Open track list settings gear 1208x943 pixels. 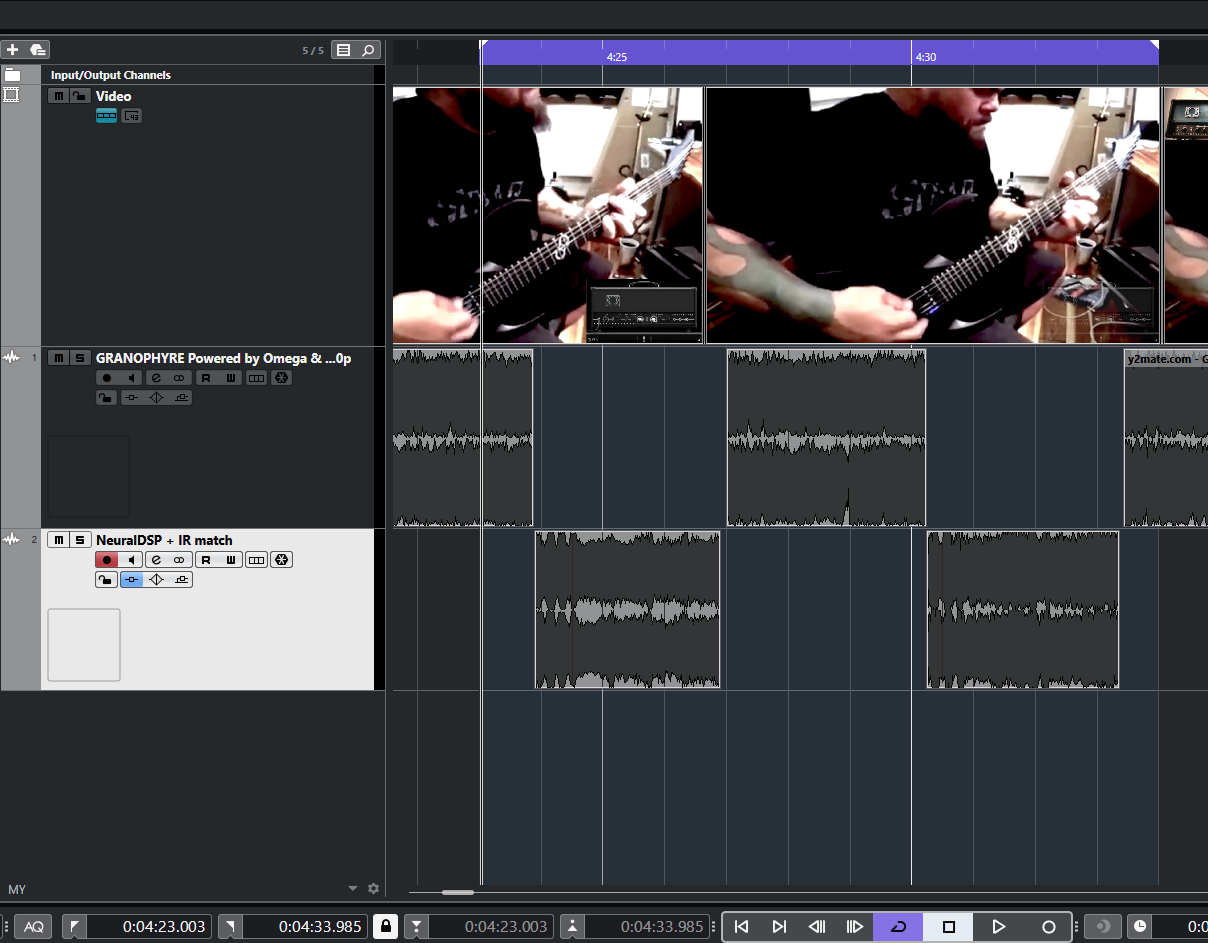tap(373, 888)
